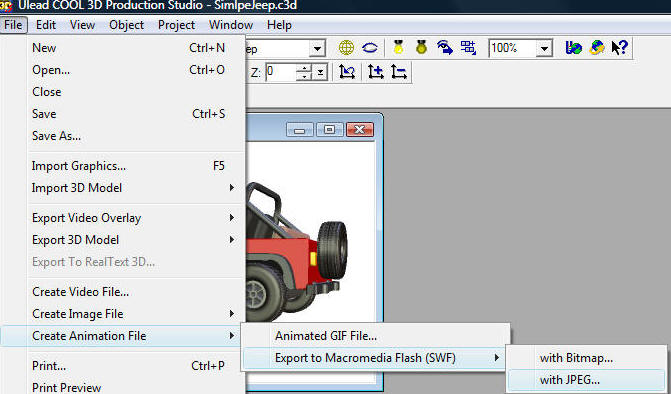This screenshot has width=671, height=394.
Task: Open the Project menu
Action: pyautogui.click(x=176, y=25)
